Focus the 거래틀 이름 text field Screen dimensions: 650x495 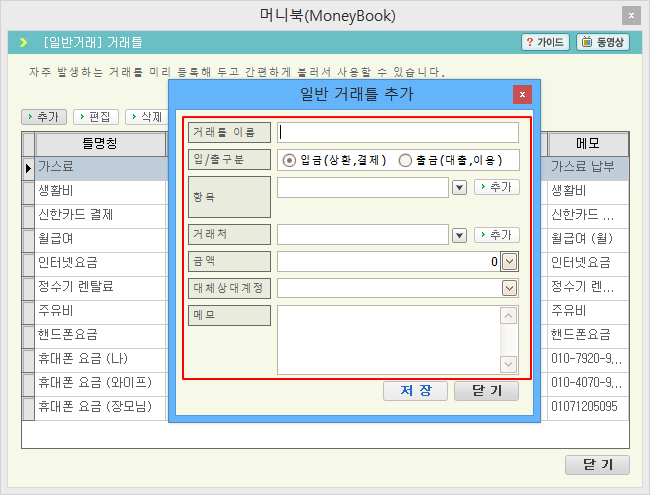398,133
